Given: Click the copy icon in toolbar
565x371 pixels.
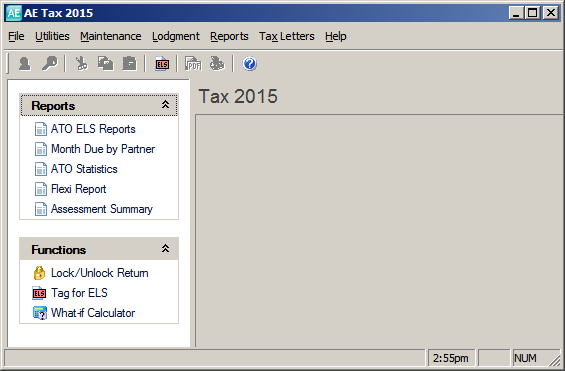Looking at the screenshot, I should tap(106, 64).
